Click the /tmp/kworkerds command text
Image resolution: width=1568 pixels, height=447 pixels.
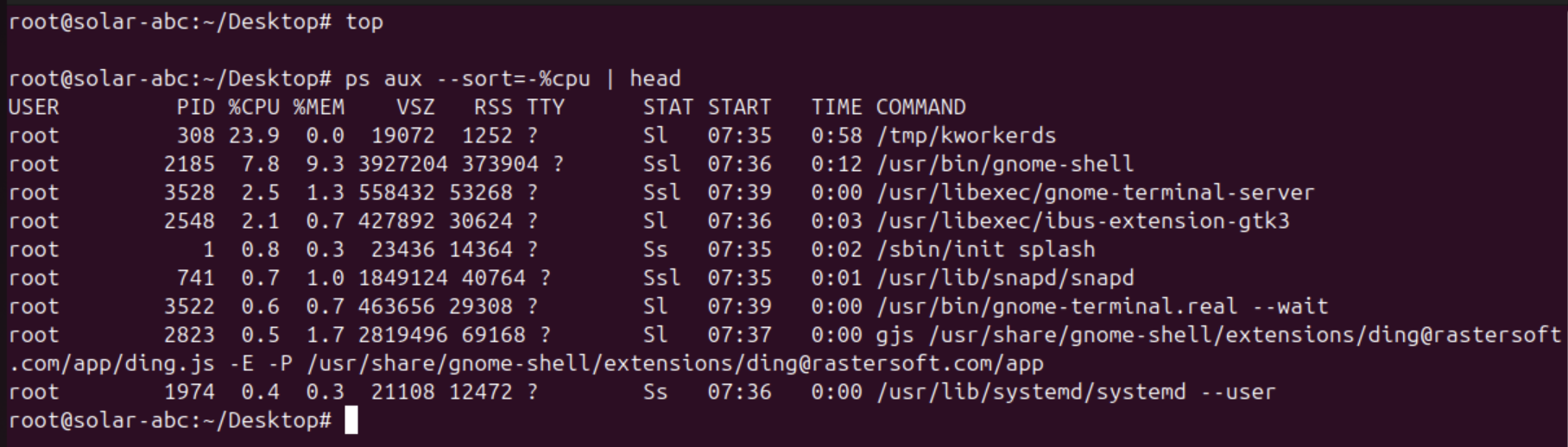point(965,135)
